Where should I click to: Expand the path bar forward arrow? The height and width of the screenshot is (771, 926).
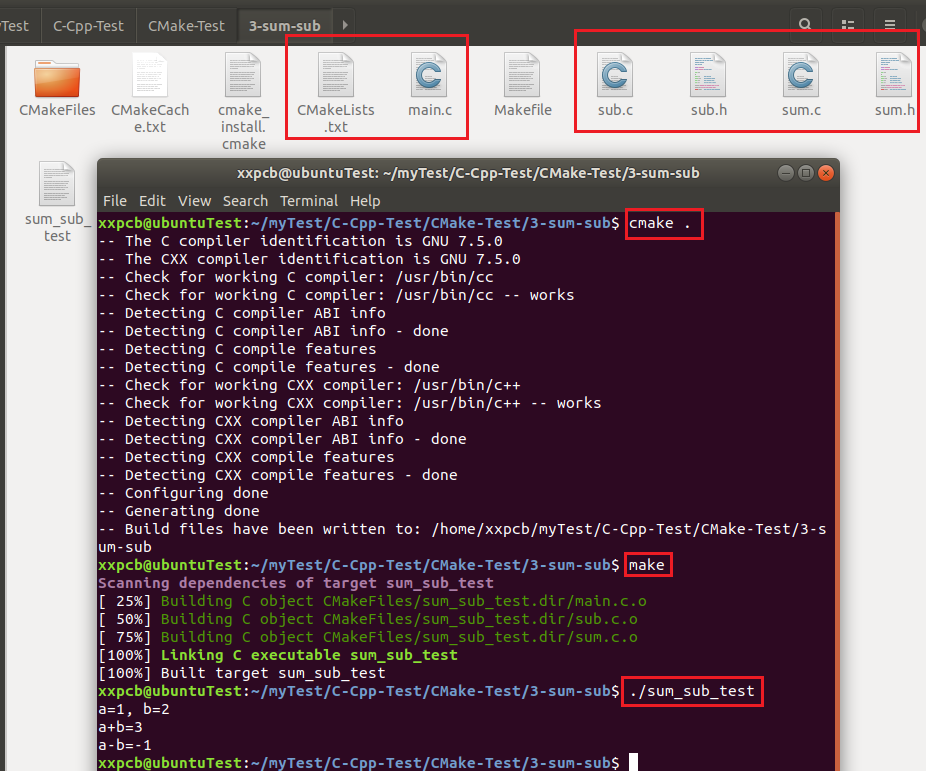[x=345, y=25]
